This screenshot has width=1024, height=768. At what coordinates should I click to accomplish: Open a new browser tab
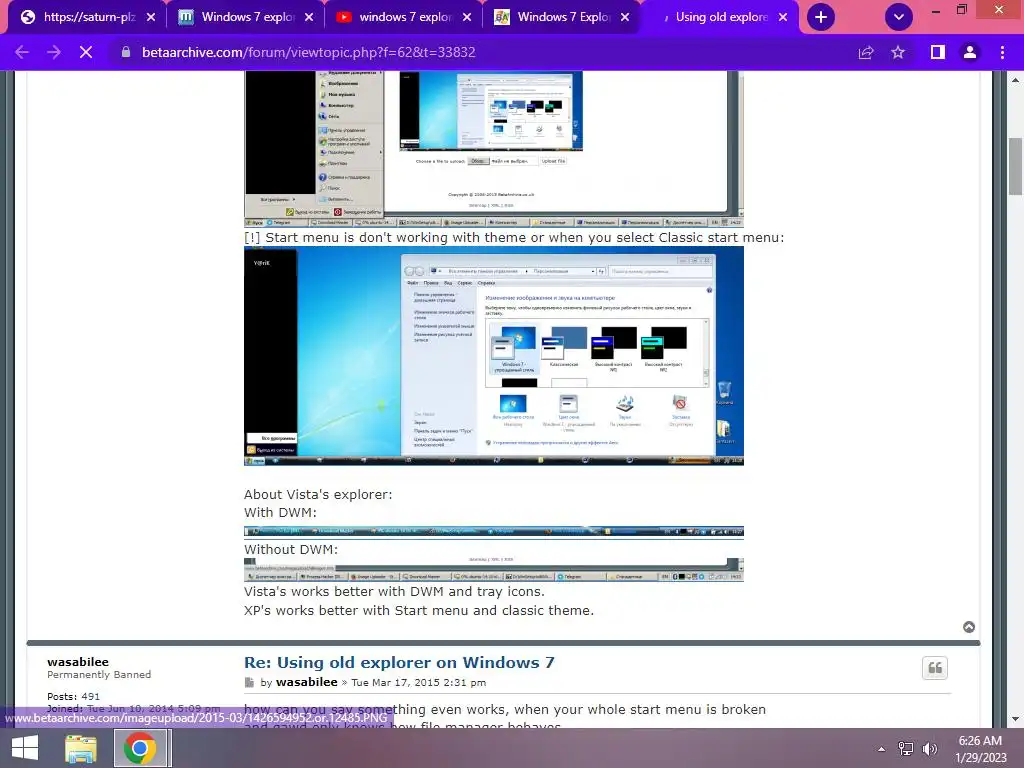click(x=821, y=17)
